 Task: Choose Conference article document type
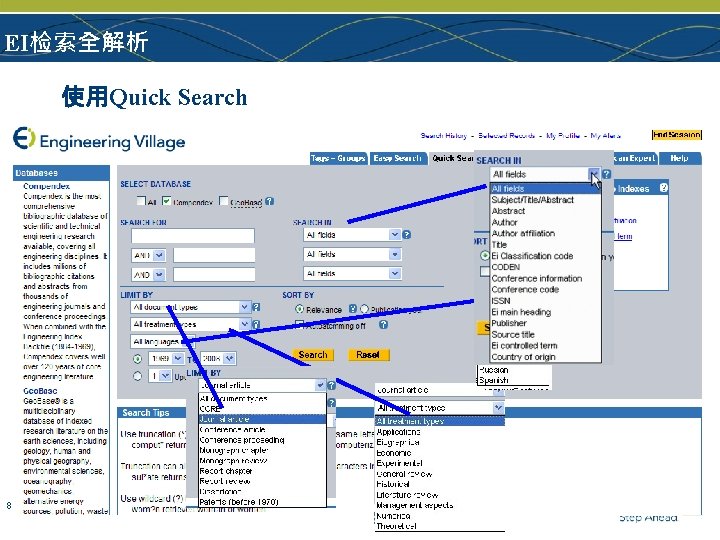click(262, 430)
